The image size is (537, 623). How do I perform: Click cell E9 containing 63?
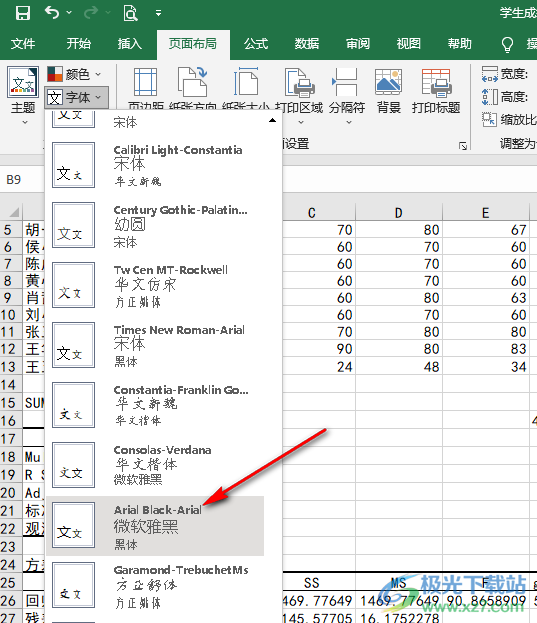(x=486, y=298)
